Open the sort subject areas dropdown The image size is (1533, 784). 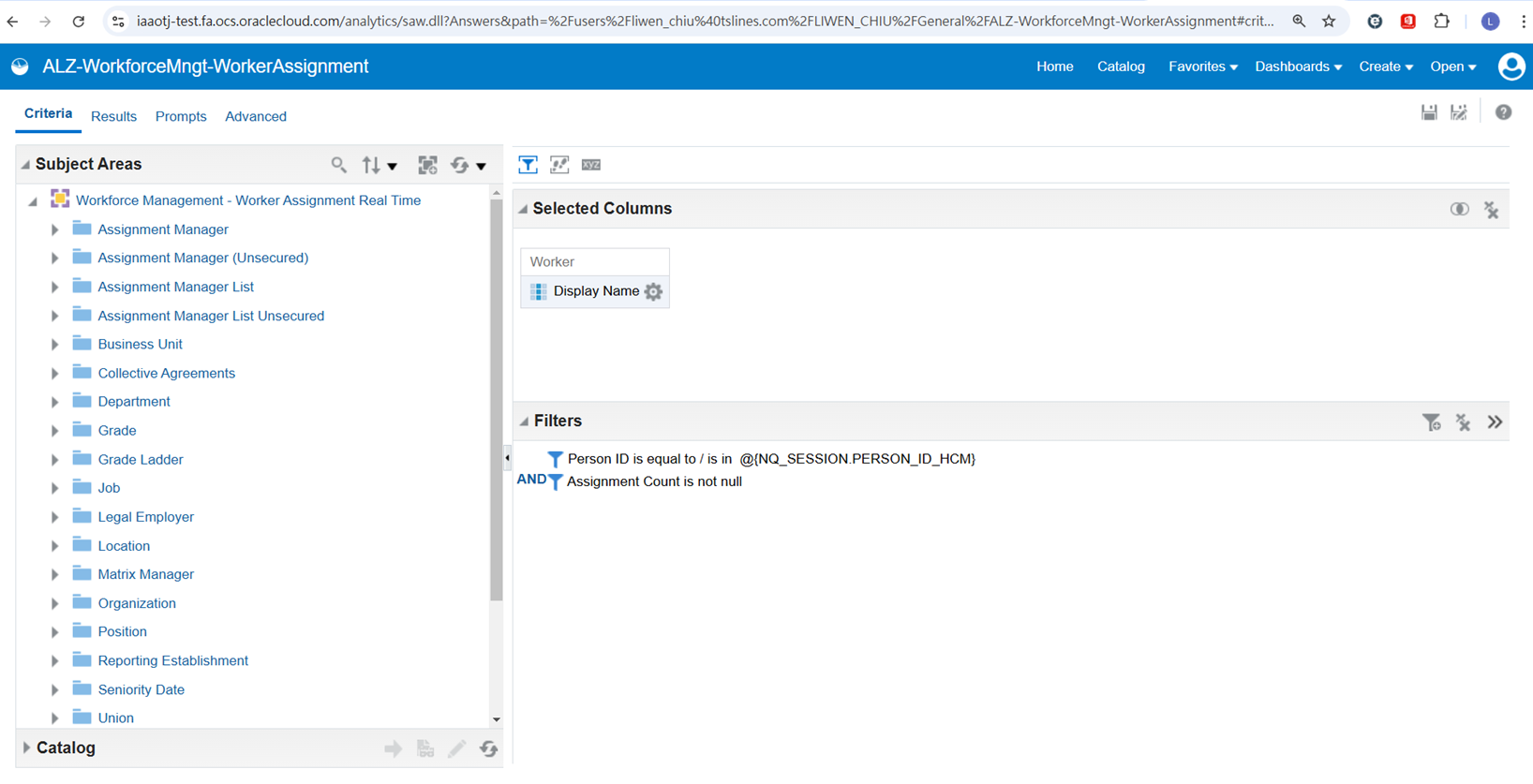click(x=380, y=165)
